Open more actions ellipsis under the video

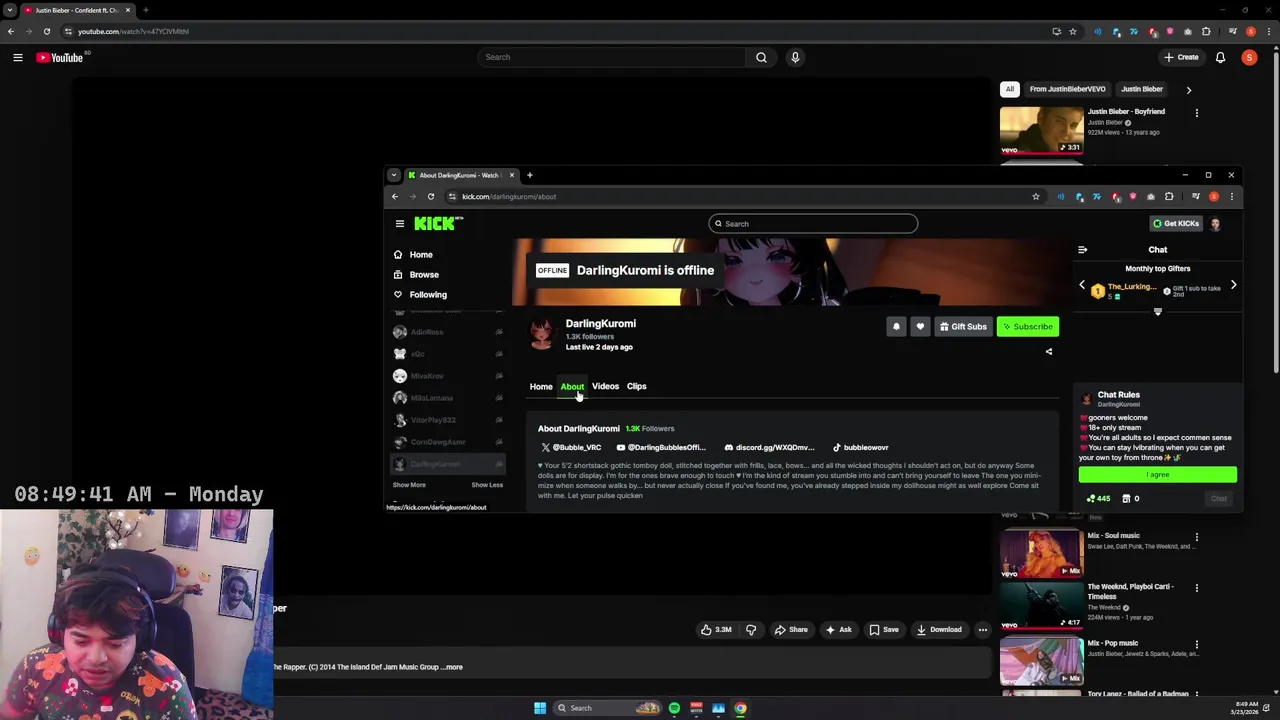[x=982, y=630]
